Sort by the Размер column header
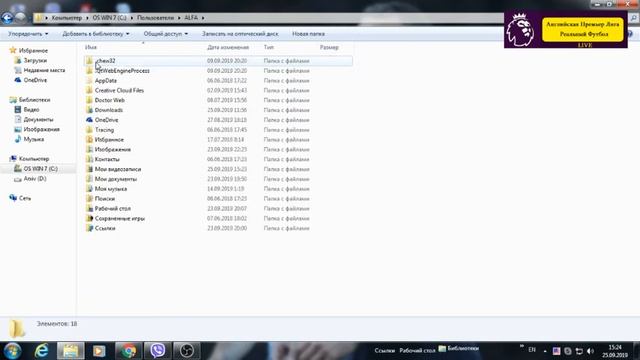640x360 pixels. pyautogui.click(x=329, y=47)
